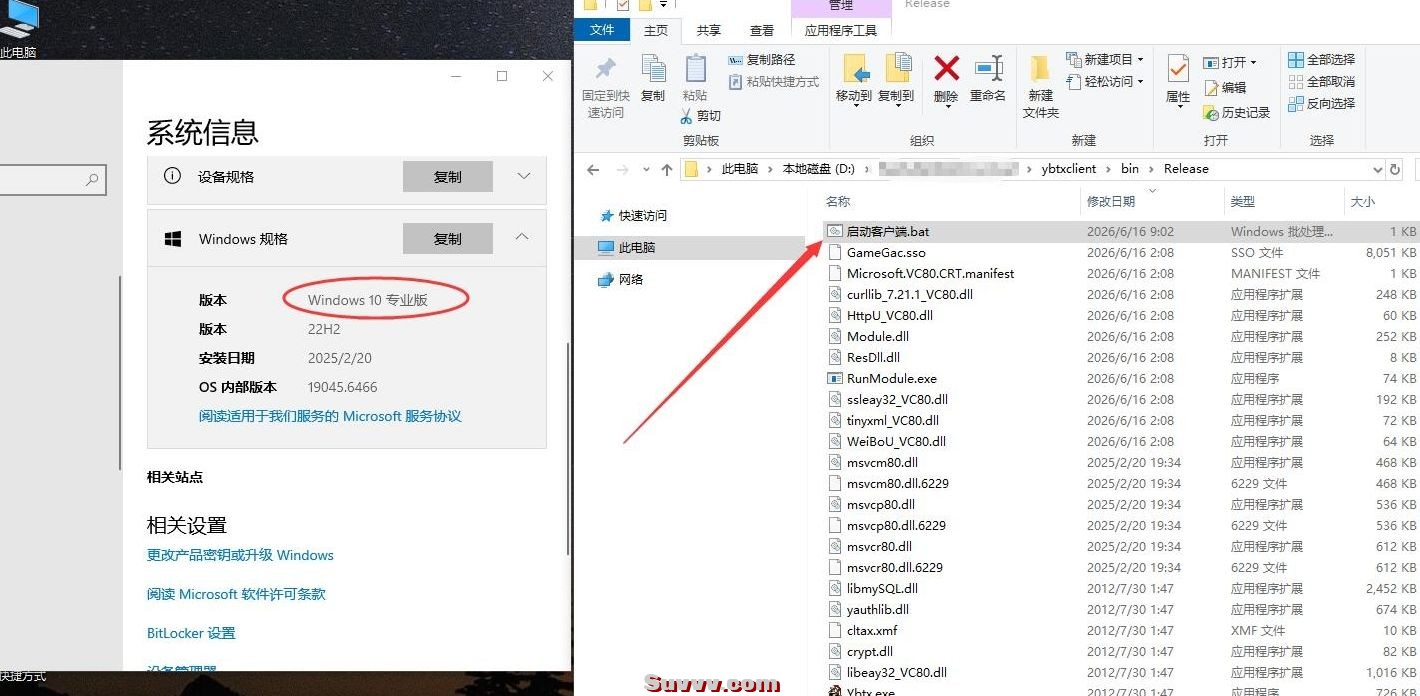Click the quick access toolbar properties checkmark icon
The width and height of the screenshot is (1420, 696).
pos(623,5)
